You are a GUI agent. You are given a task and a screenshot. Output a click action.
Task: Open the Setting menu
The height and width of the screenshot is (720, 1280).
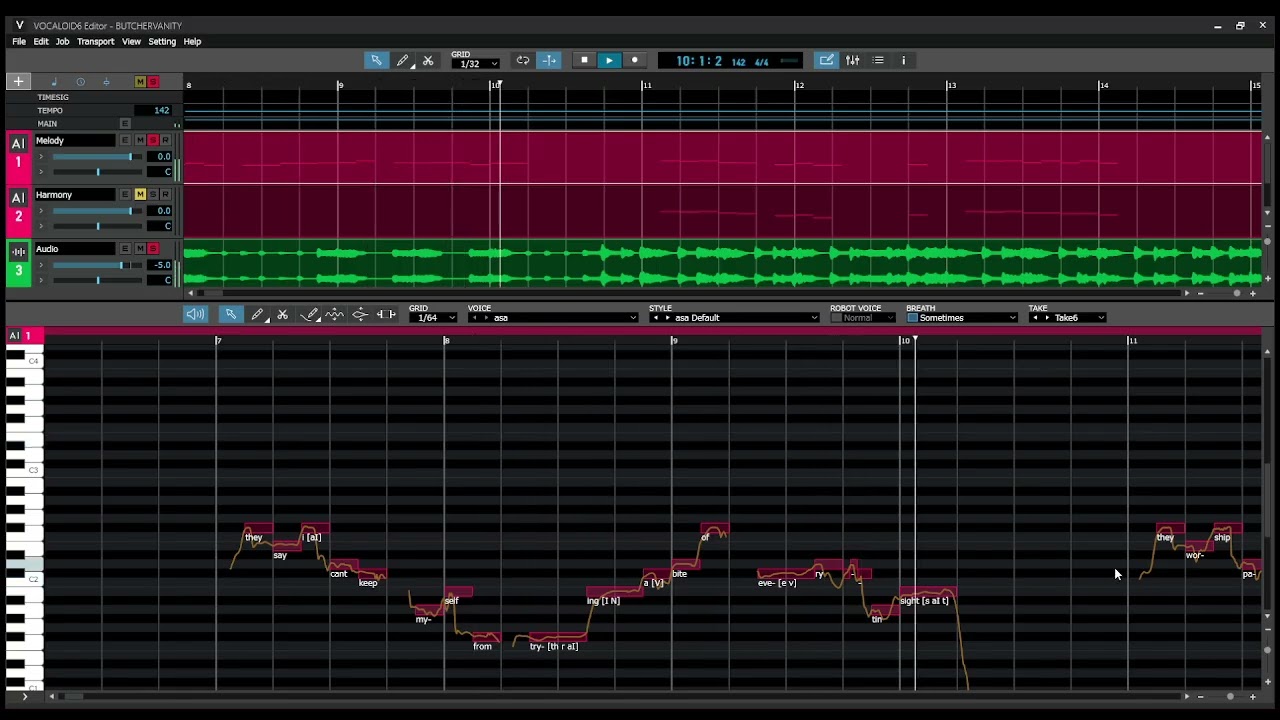click(162, 42)
